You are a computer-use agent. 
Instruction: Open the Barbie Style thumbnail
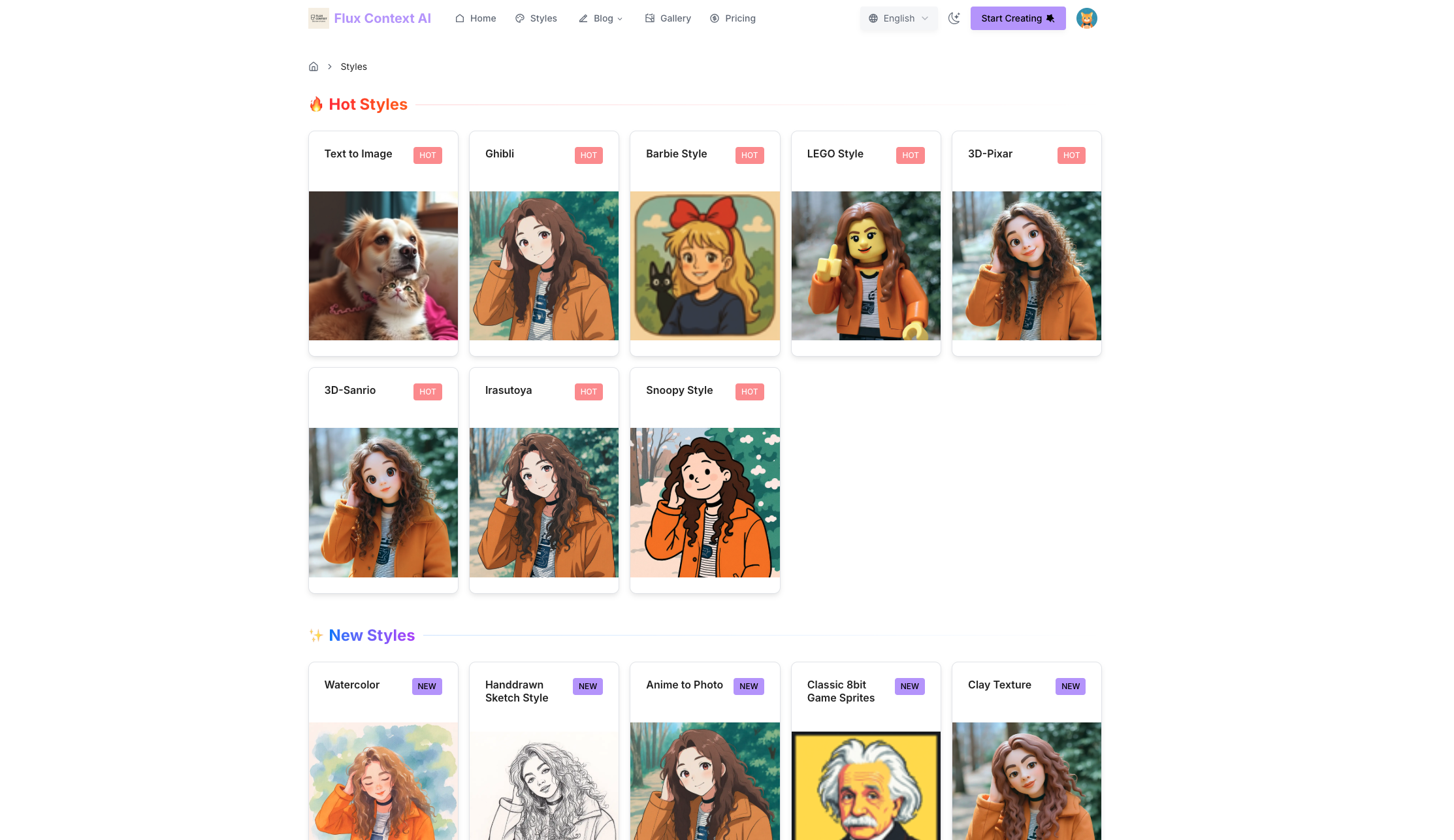click(x=705, y=266)
